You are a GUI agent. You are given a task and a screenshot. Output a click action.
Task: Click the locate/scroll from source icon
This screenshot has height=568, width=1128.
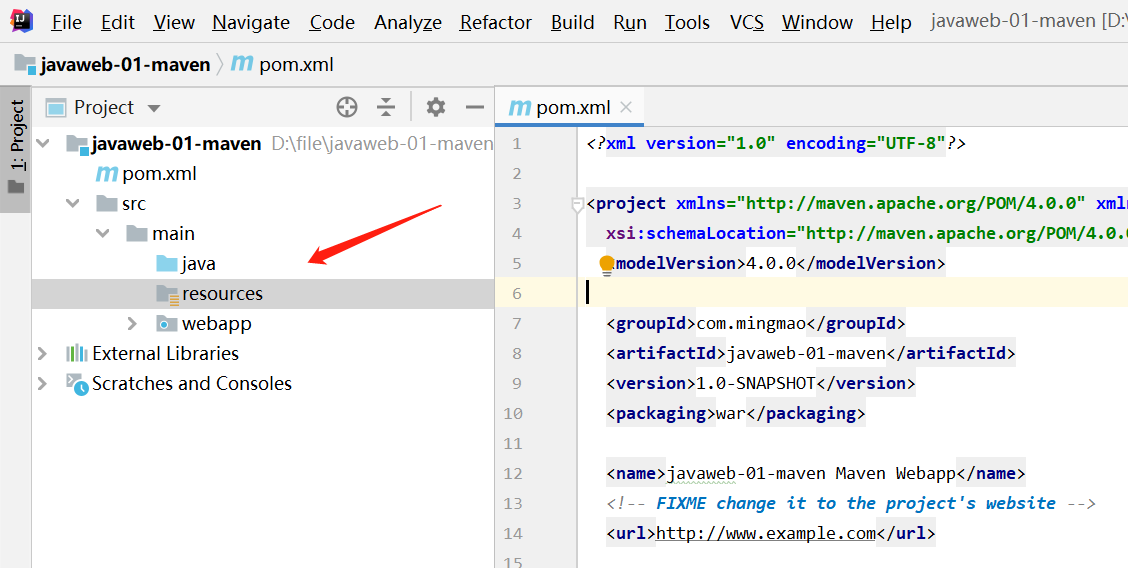(347, 107)
